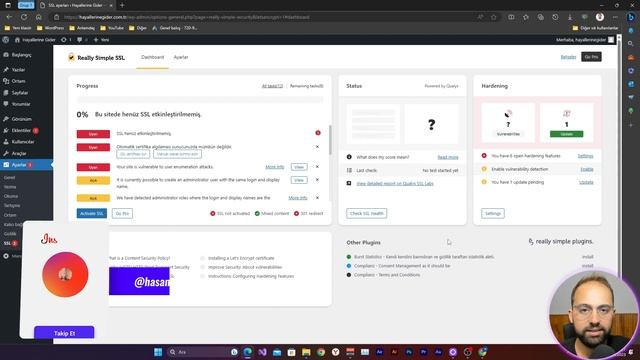
Task: Click the comments bubble in admin bar
Action: pos(82,40)
